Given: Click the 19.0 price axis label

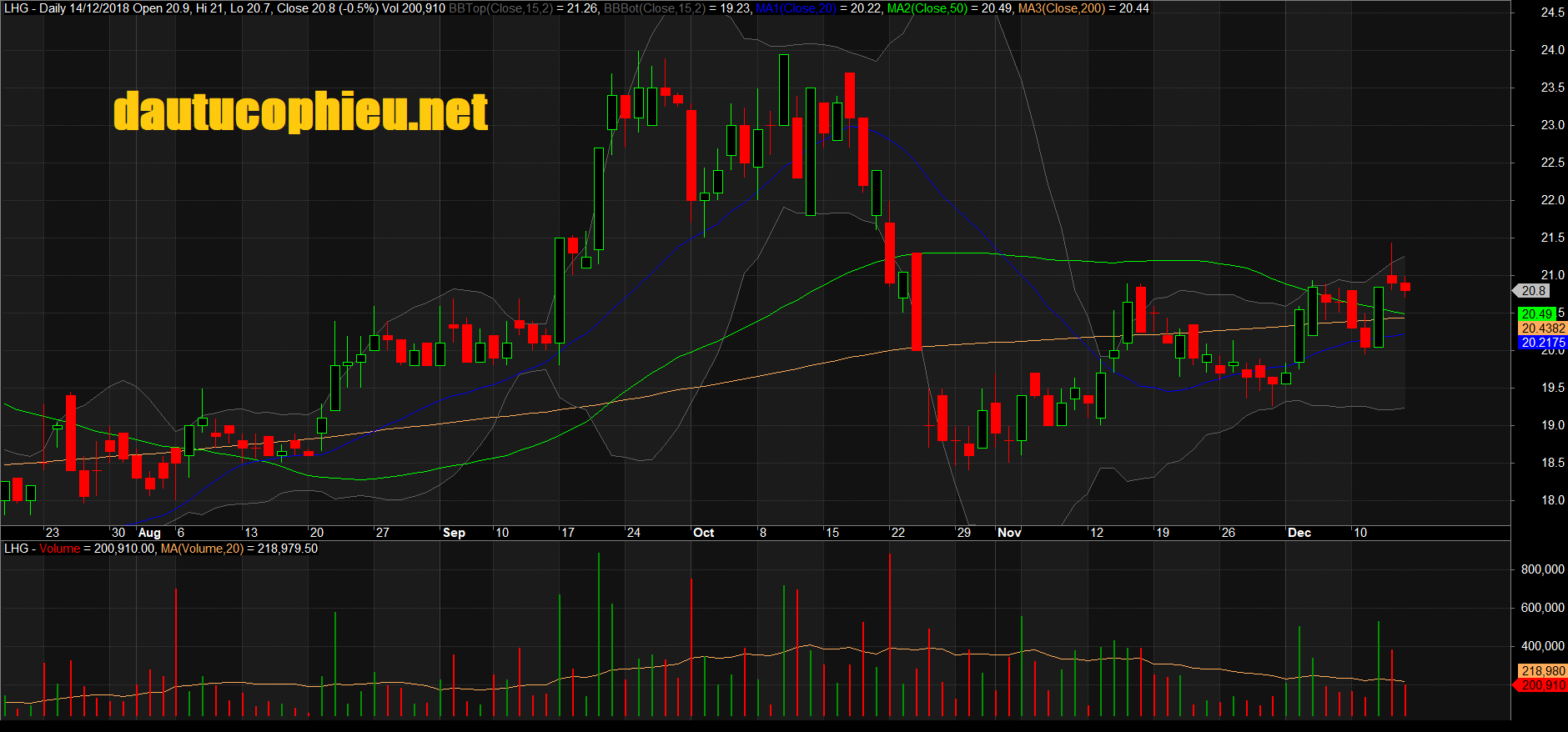Looking at the screenshot, I should 1552,425.
